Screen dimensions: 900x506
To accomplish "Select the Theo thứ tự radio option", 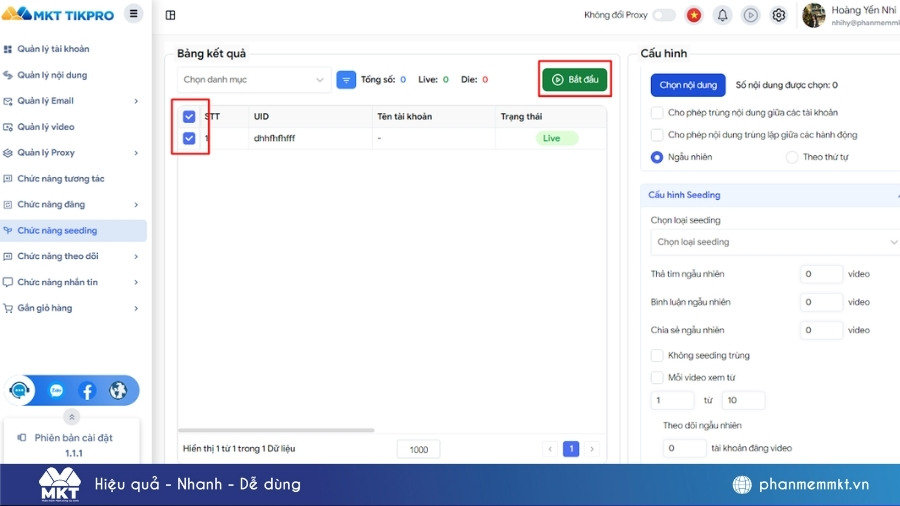I will tap(792, 157).
